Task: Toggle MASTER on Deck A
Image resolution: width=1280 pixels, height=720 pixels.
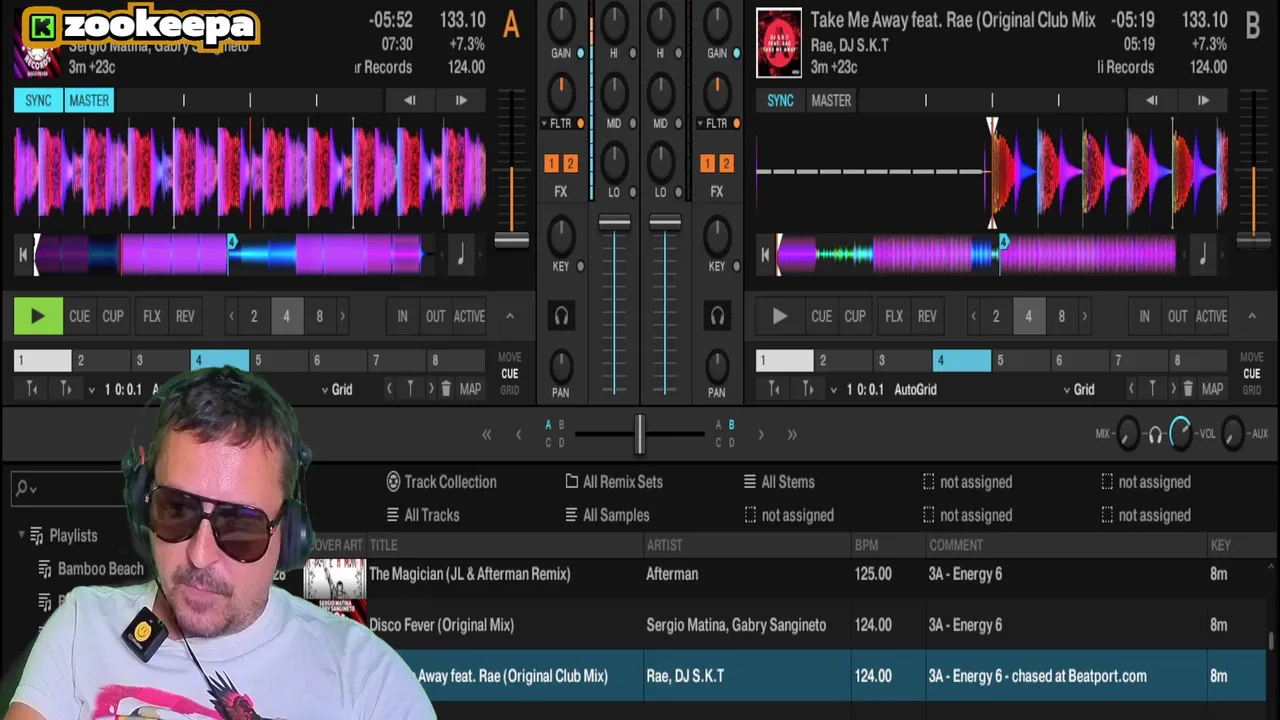Action: 89,100
